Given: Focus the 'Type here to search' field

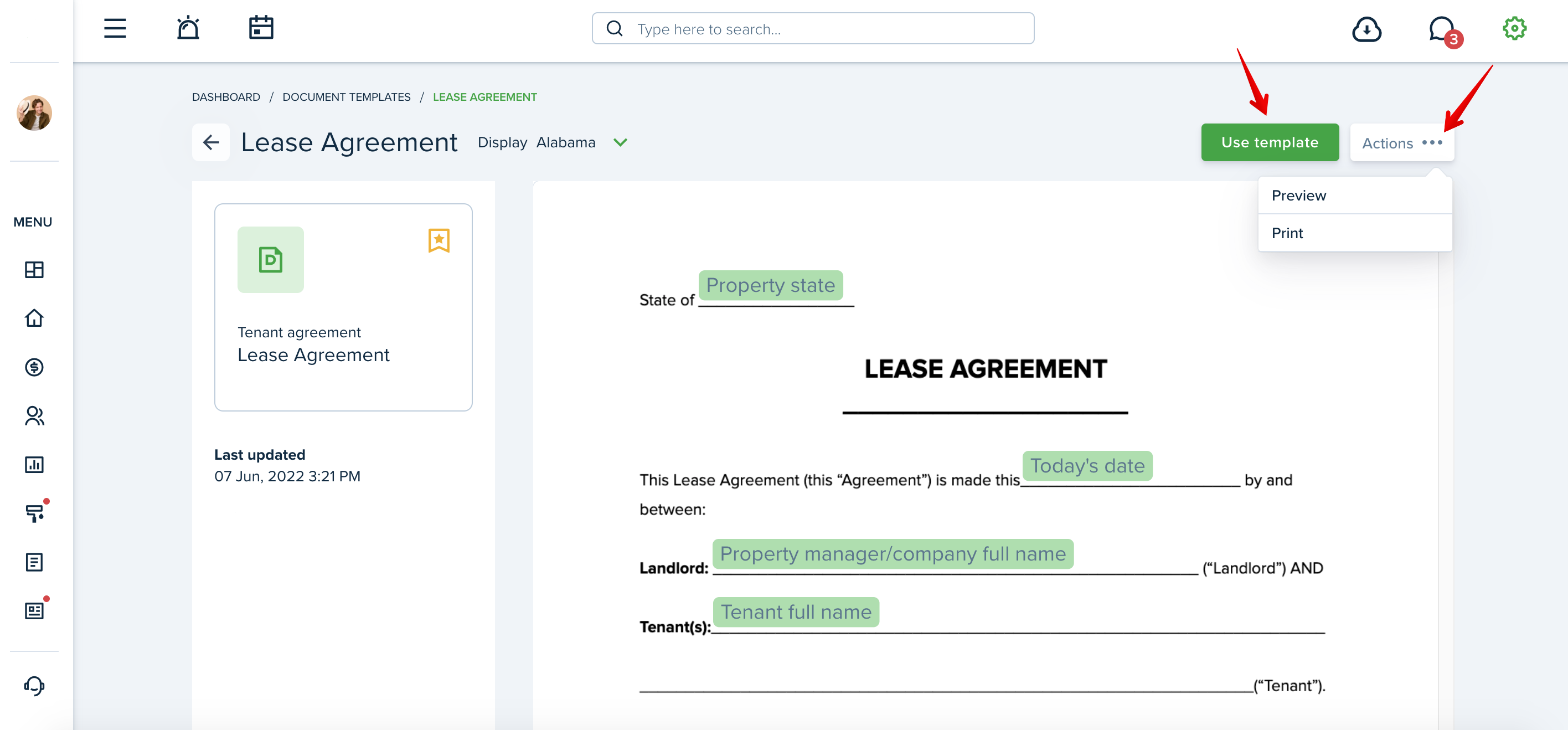Looking at the screenshot, I should (813, 29).
